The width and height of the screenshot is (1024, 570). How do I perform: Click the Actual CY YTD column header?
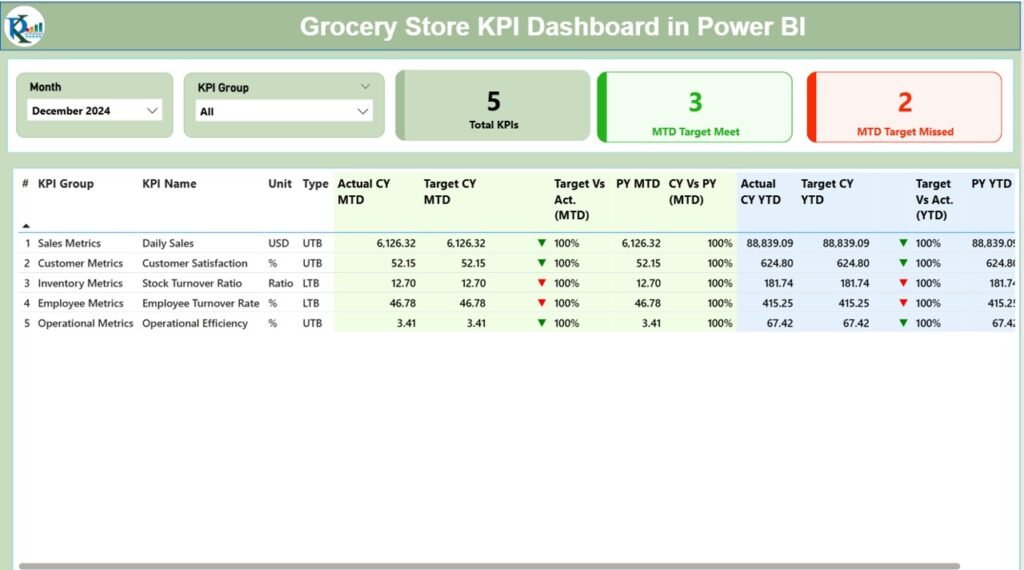point(760,192)
